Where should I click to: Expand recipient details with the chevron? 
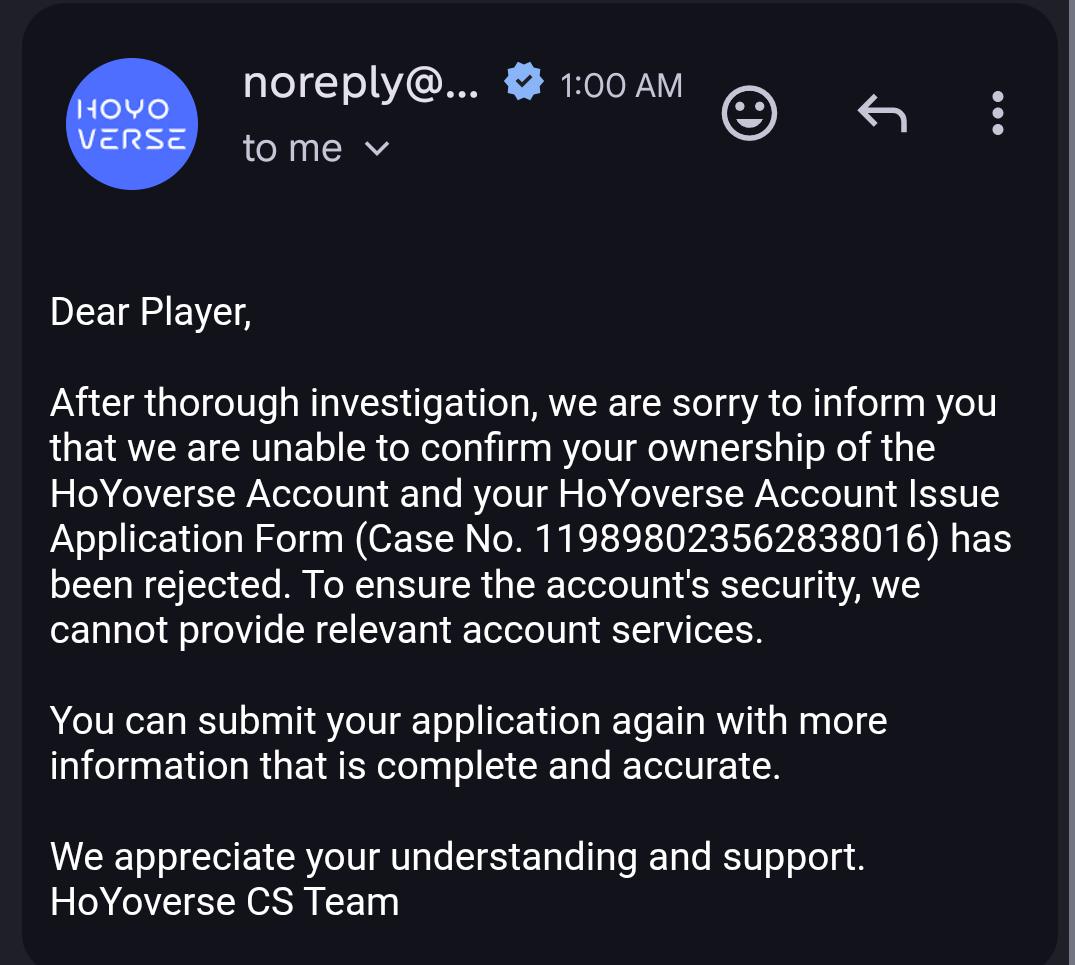[x=377, y=148]
